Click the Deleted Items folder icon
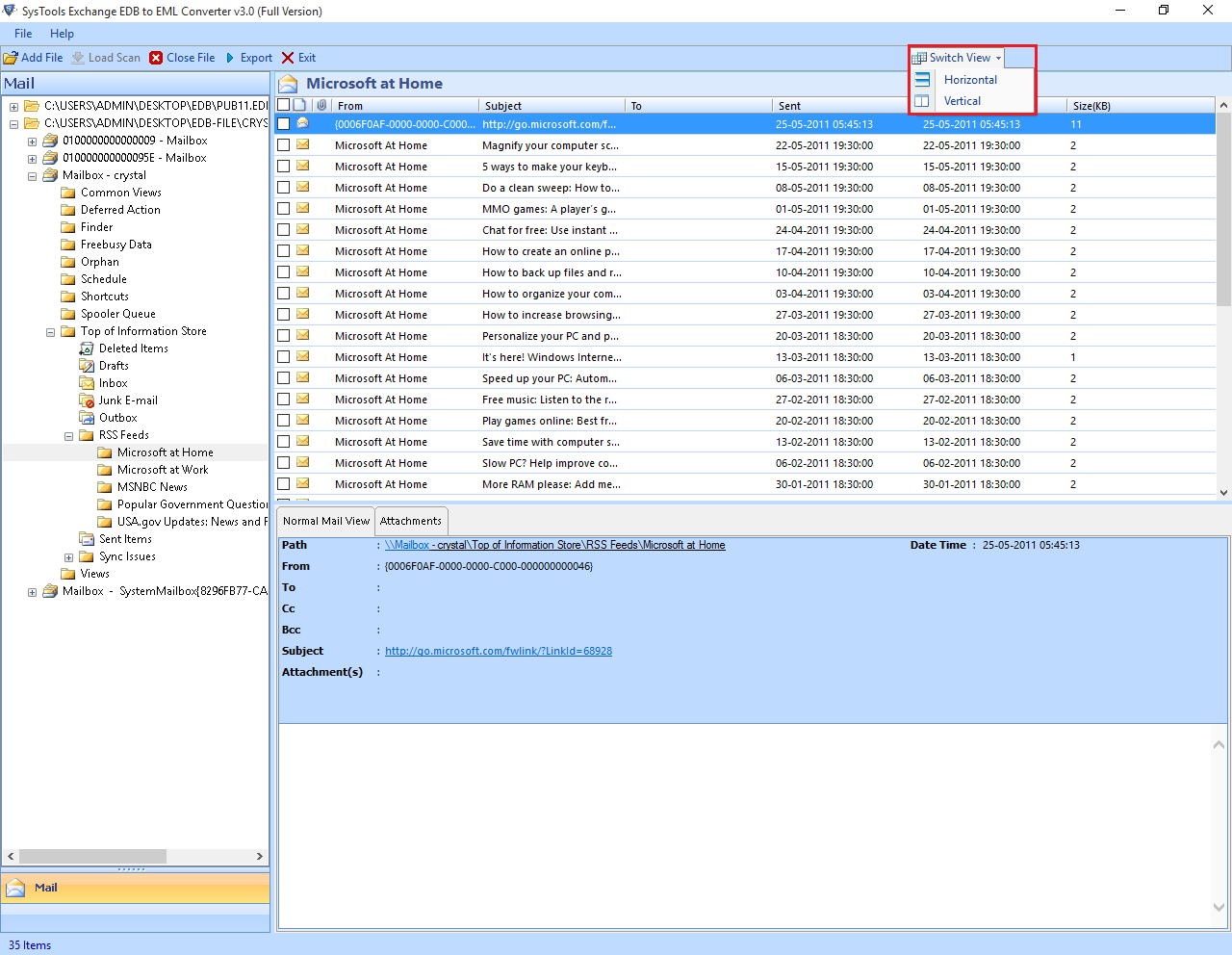Screen dimensions: 1232x955 [x=87, y=348]
